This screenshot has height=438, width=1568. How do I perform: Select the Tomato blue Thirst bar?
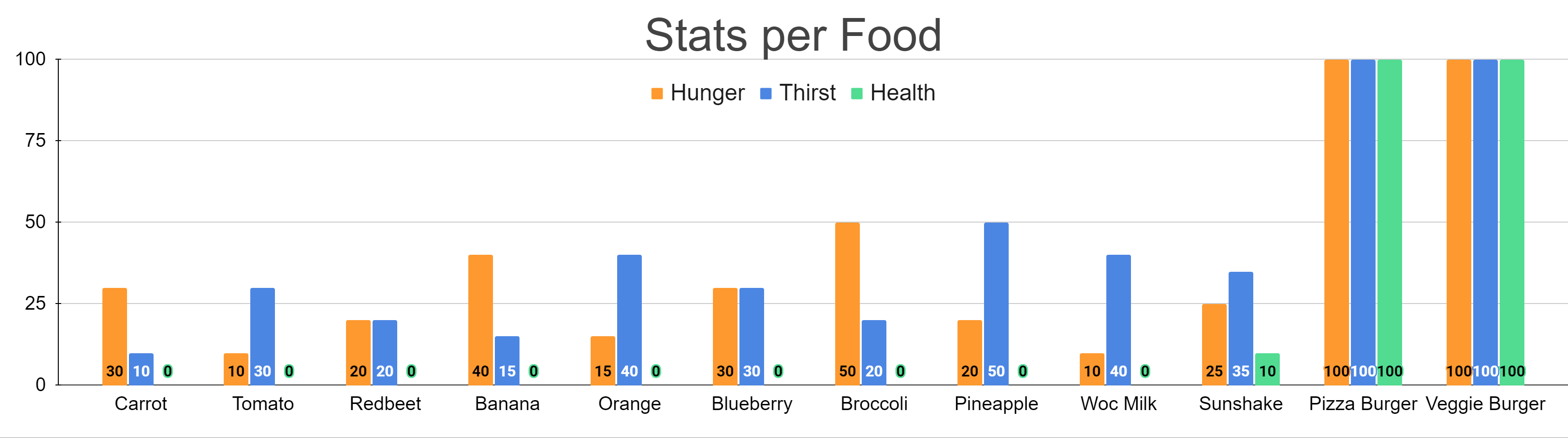click(x=262, y=329)
